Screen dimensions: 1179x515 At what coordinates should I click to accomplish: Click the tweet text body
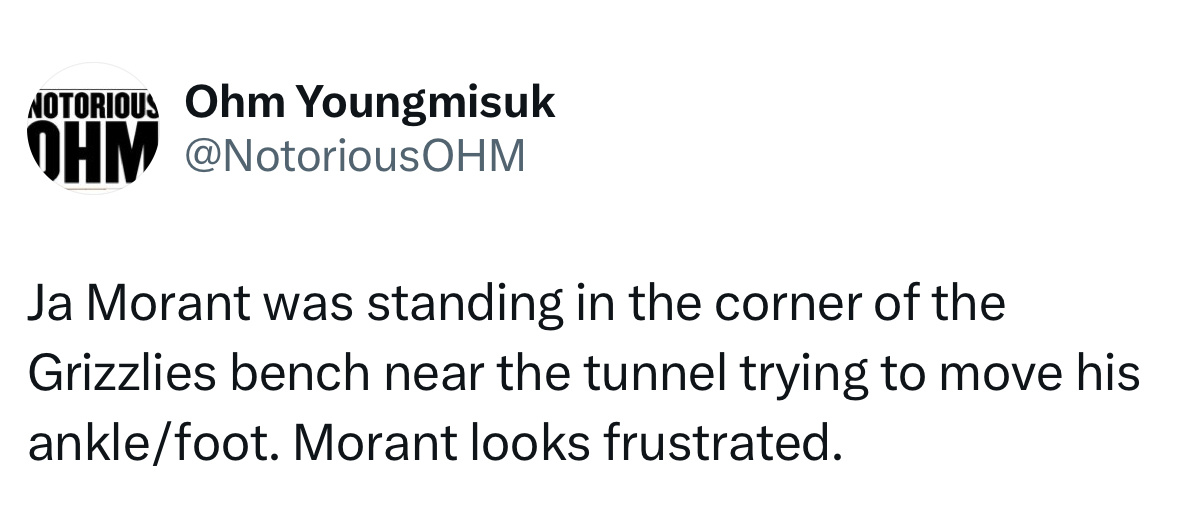(580, 373)
